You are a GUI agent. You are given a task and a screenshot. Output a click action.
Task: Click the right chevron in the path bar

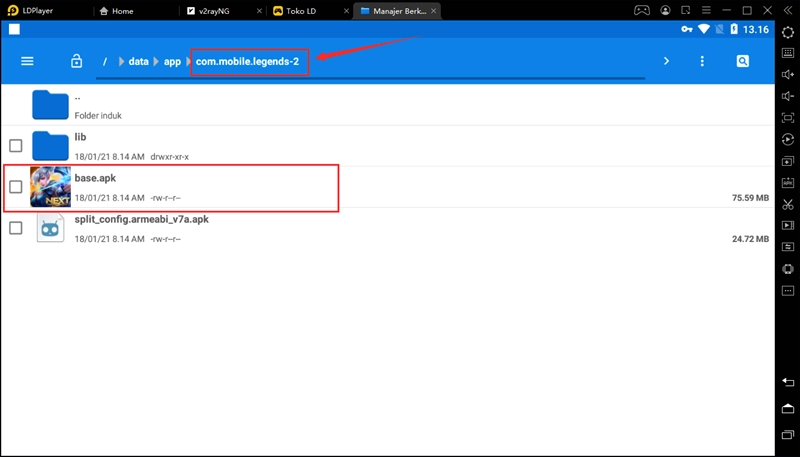666,61
